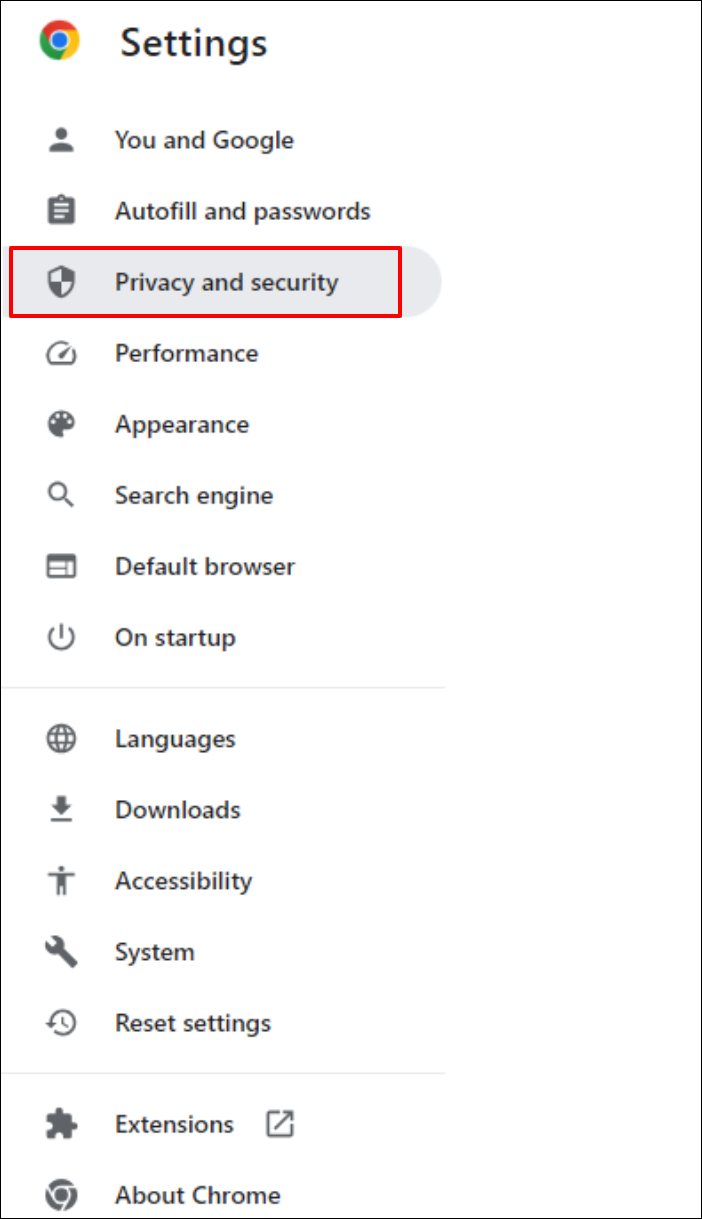Open the Extensions page
This screenshot has height=1219, width=702.
point(174,1124)
